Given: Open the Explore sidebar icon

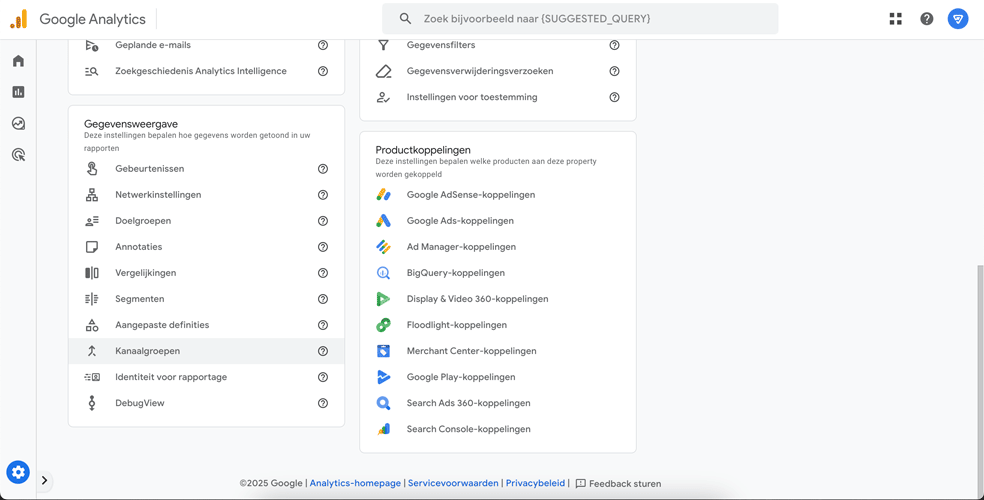Looking at the screenshot, I should click(18, 124).
